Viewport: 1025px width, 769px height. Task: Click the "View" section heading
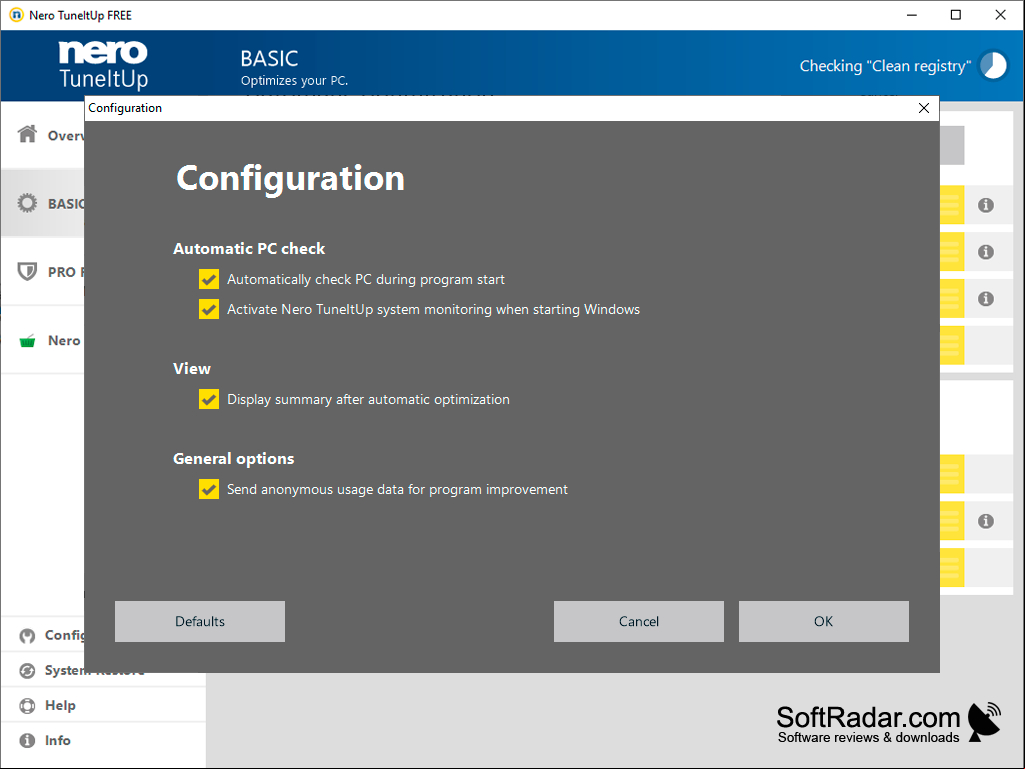pyautogui.click(x=192, y=369)
